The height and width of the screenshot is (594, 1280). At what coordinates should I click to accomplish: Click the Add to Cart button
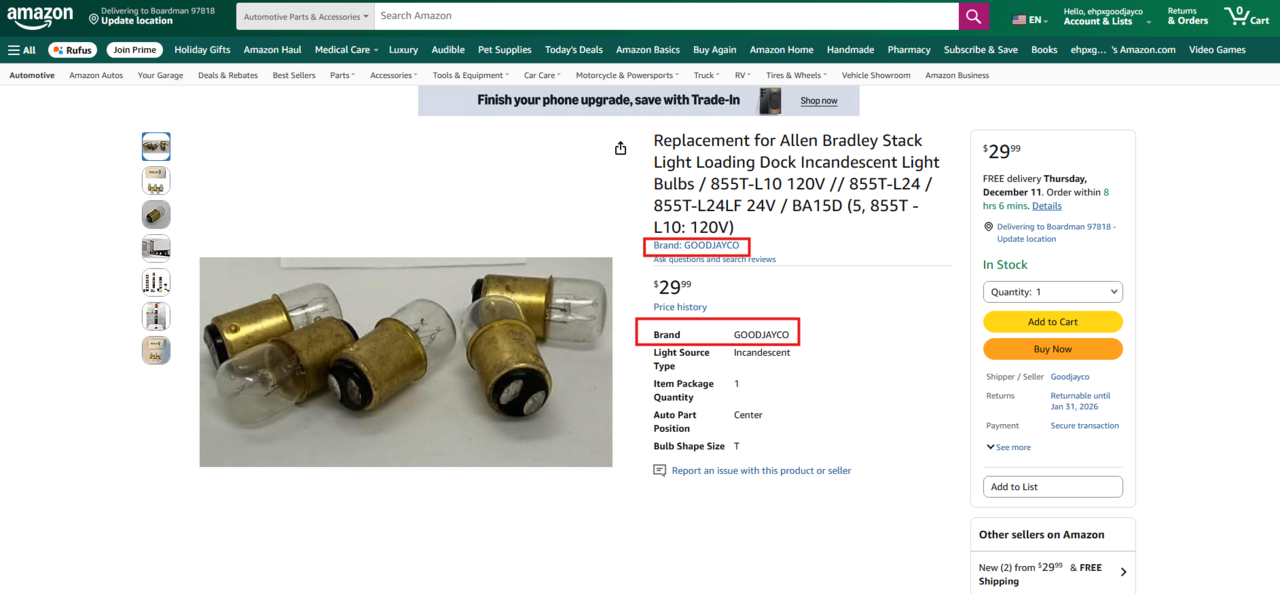coord(1052,322)
